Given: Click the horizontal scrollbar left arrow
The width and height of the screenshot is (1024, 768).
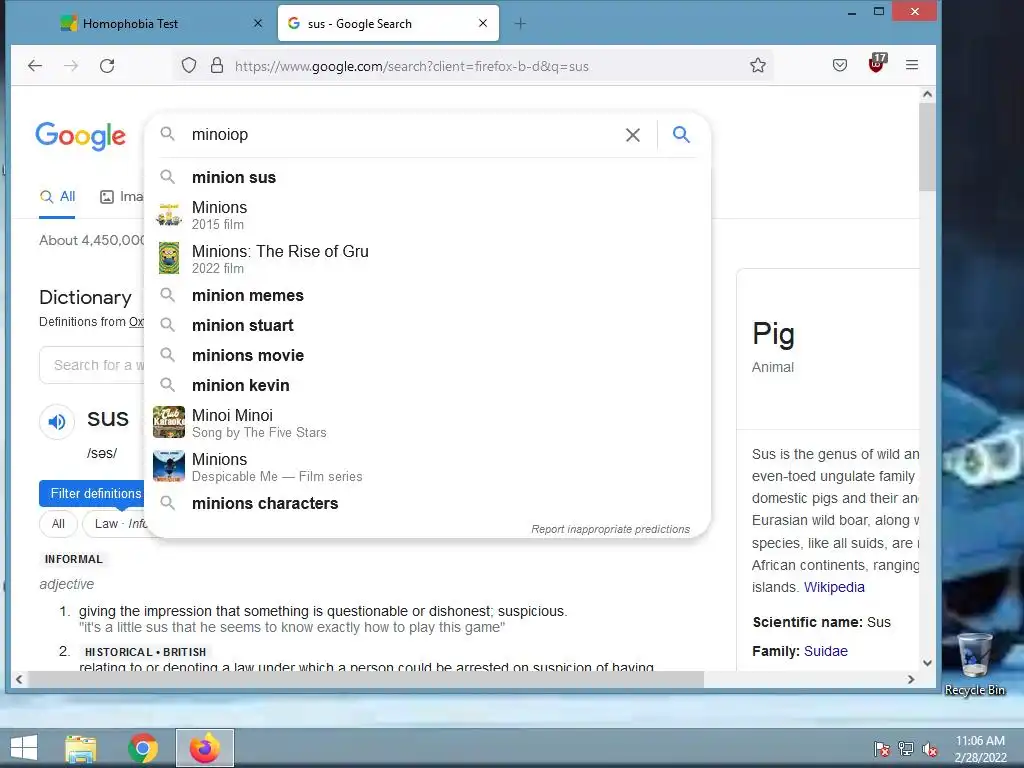Looking at the screenshot, I should (x=19, y=679).
